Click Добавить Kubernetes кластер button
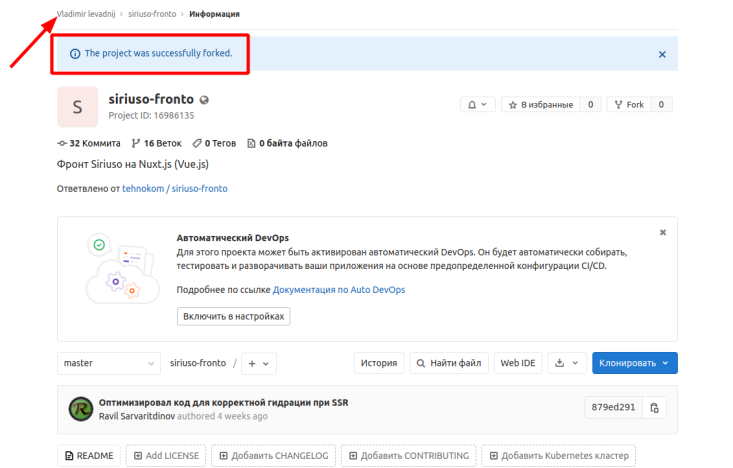The width and height of the screenshot is (733, 468). click(x=559, y=456)
